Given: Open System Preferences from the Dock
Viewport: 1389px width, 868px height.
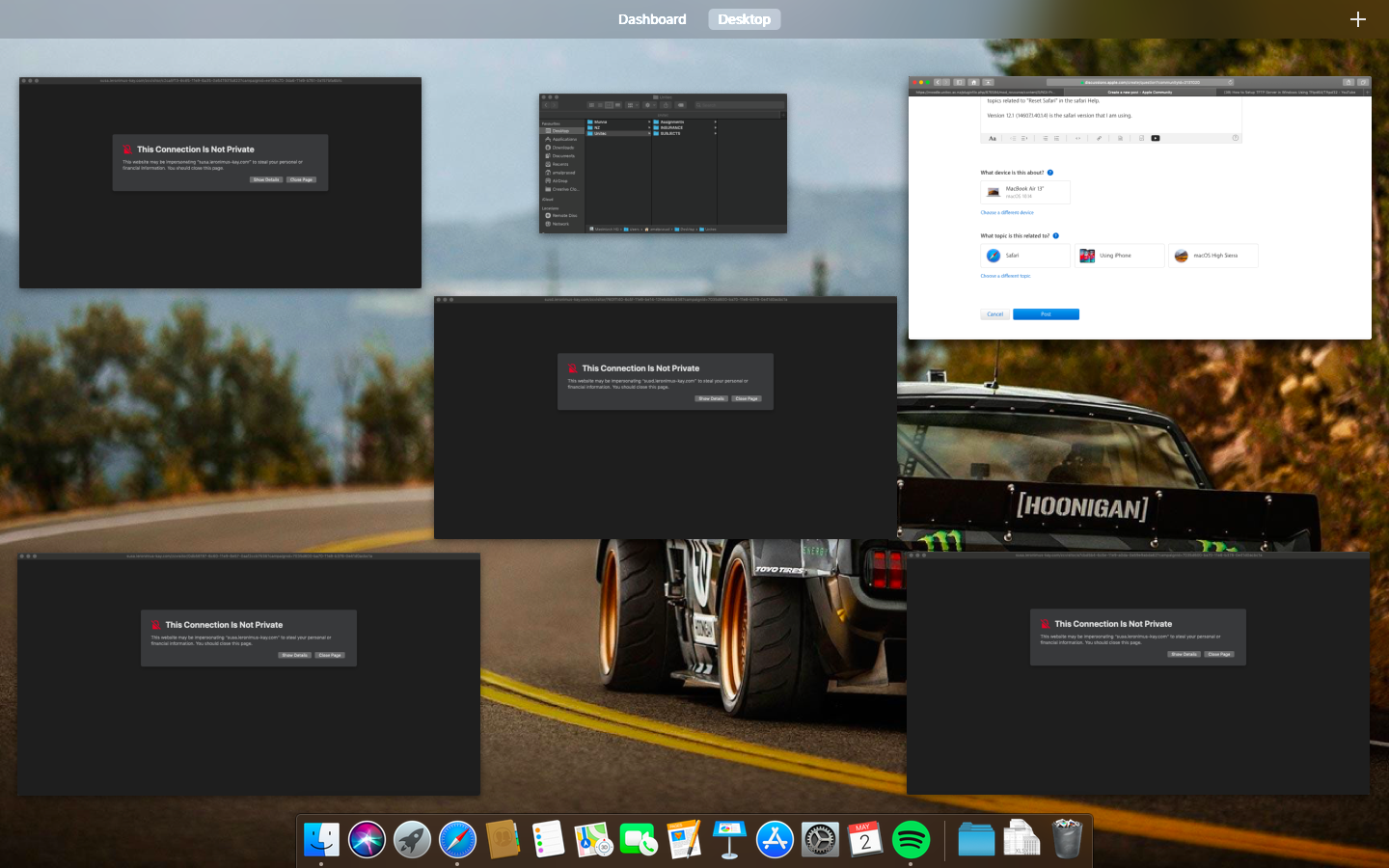Looking at the screenshot, I should pyautogui.click(x=820, y=840).
